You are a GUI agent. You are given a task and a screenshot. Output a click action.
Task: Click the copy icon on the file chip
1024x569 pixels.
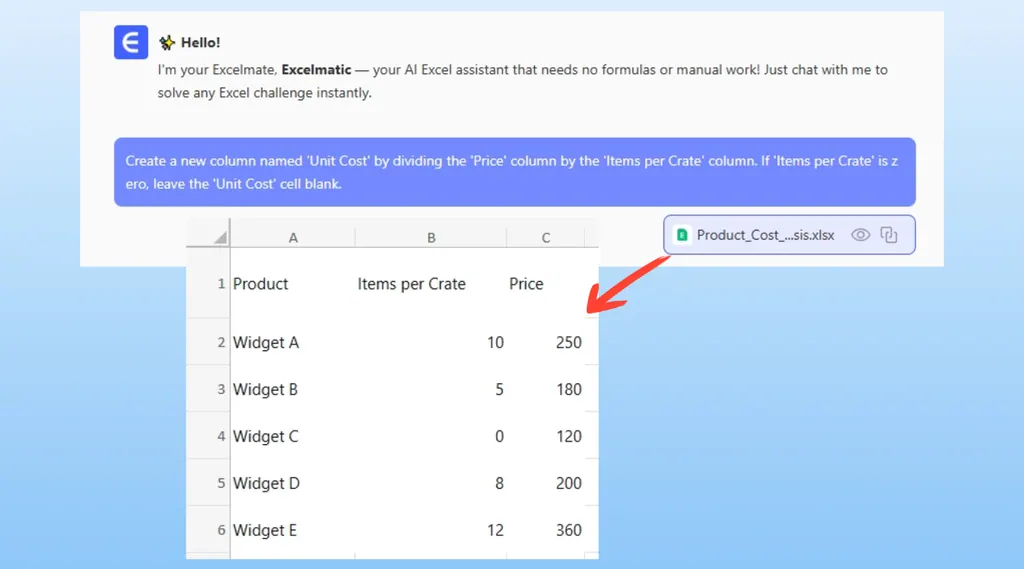point(889,235)
